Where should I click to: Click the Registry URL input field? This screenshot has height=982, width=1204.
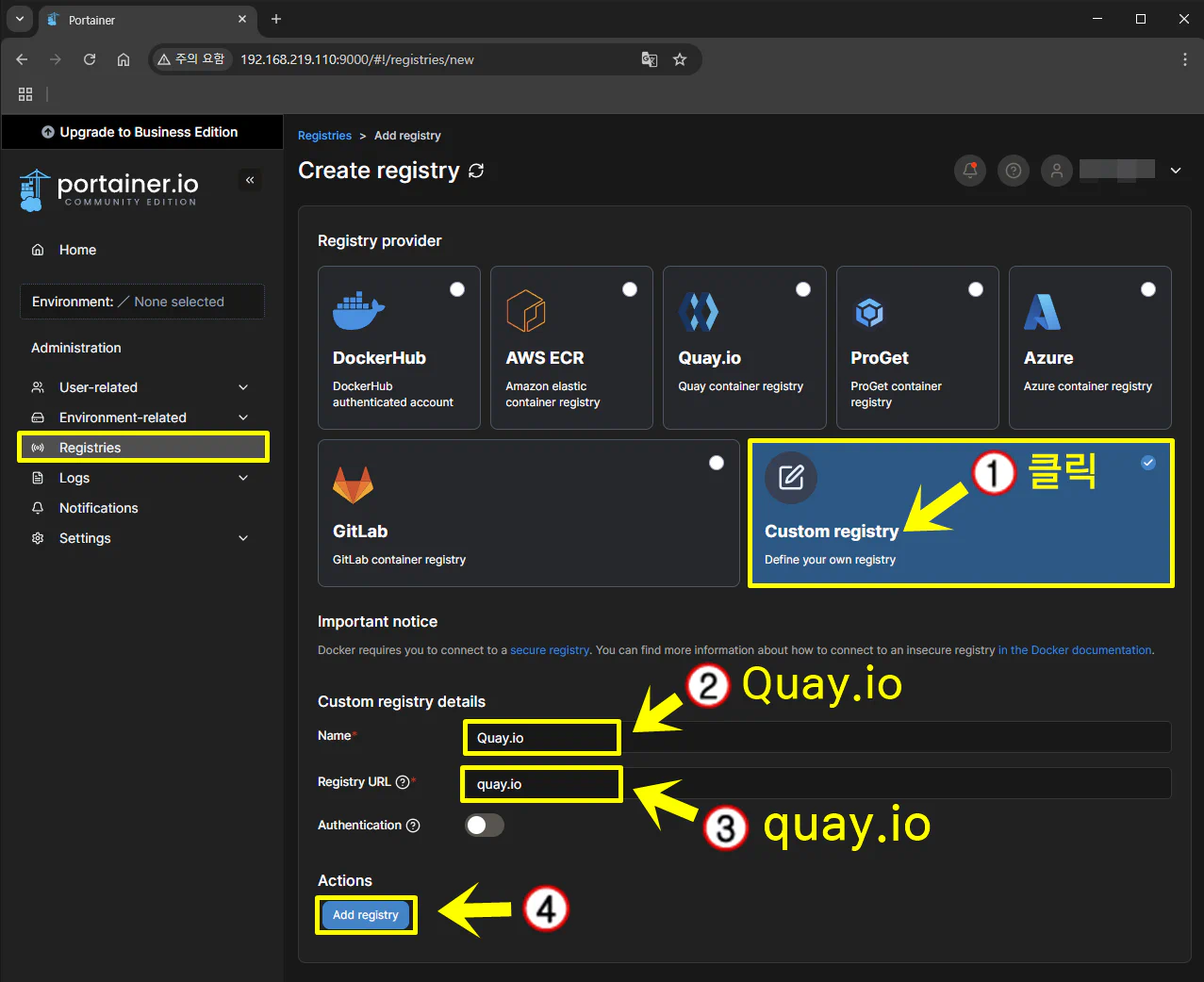pos(817,783)
